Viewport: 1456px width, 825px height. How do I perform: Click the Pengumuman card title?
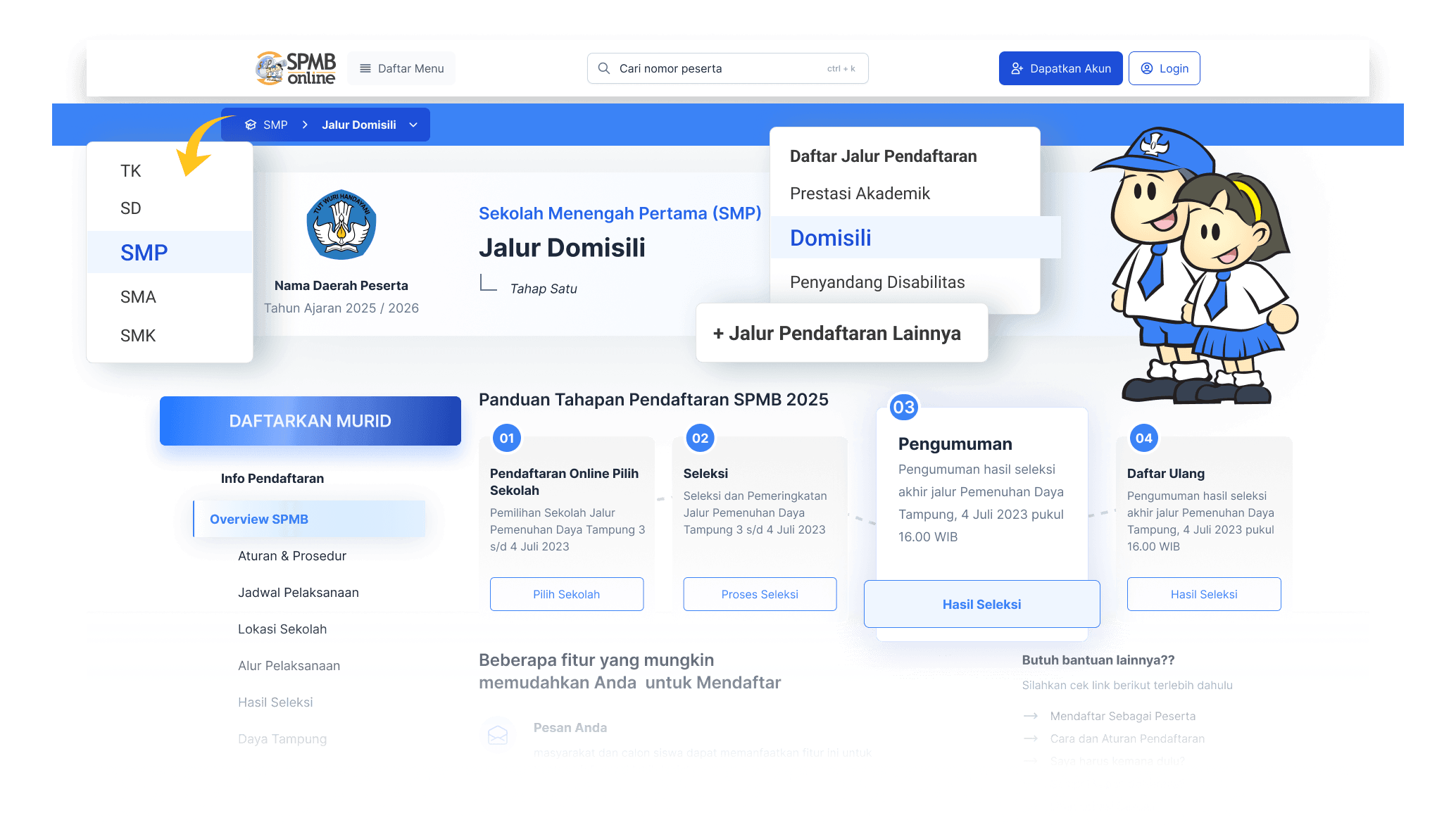[x=955, y=444]
